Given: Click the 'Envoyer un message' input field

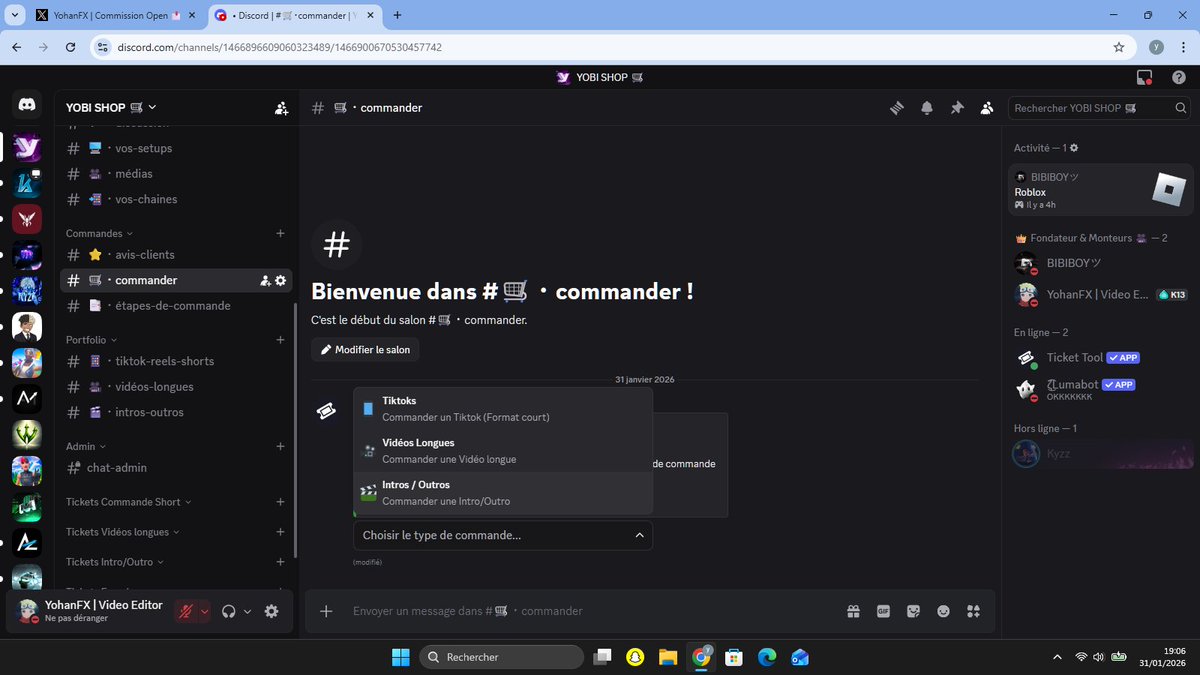Looking at the screenshot, I should [500, 610].
